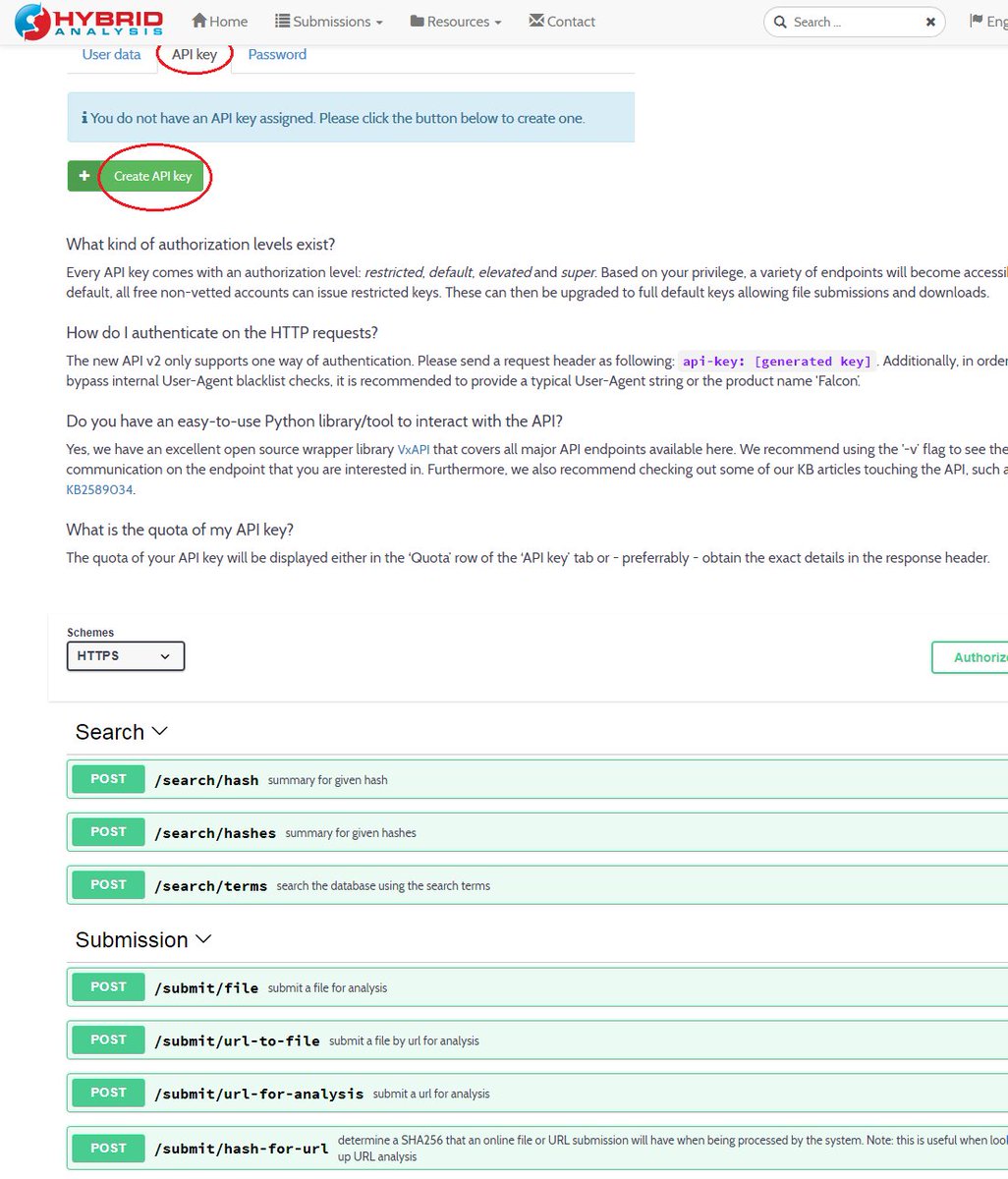Expand the POST /search/hash endpoint
This screenshot has height=1179, width=1008.
coord(537,779)
